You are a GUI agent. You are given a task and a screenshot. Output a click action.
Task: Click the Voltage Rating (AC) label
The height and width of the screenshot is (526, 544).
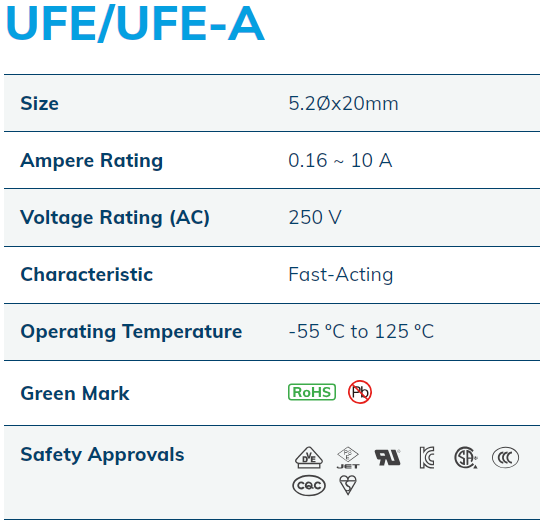click(115, 218)
